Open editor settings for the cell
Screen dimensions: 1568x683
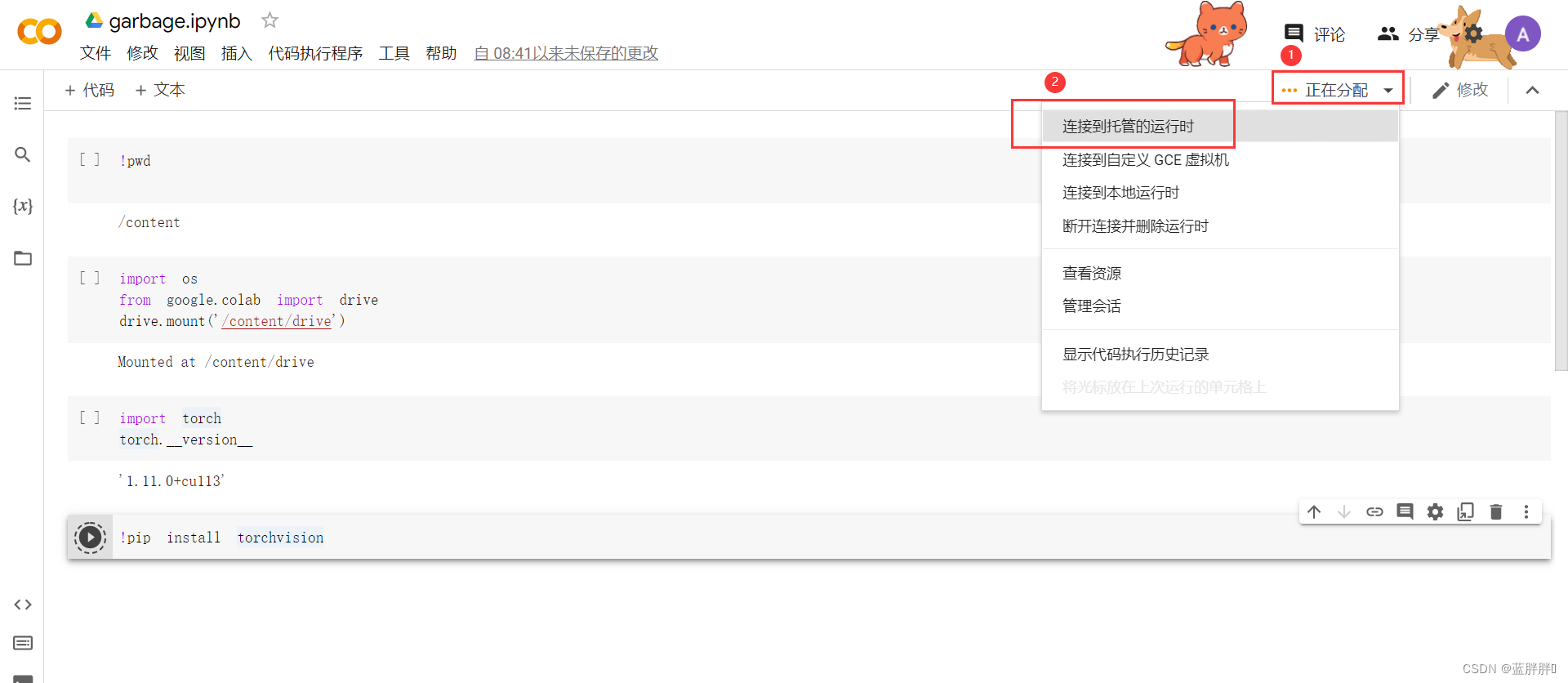coord(1435,511)
